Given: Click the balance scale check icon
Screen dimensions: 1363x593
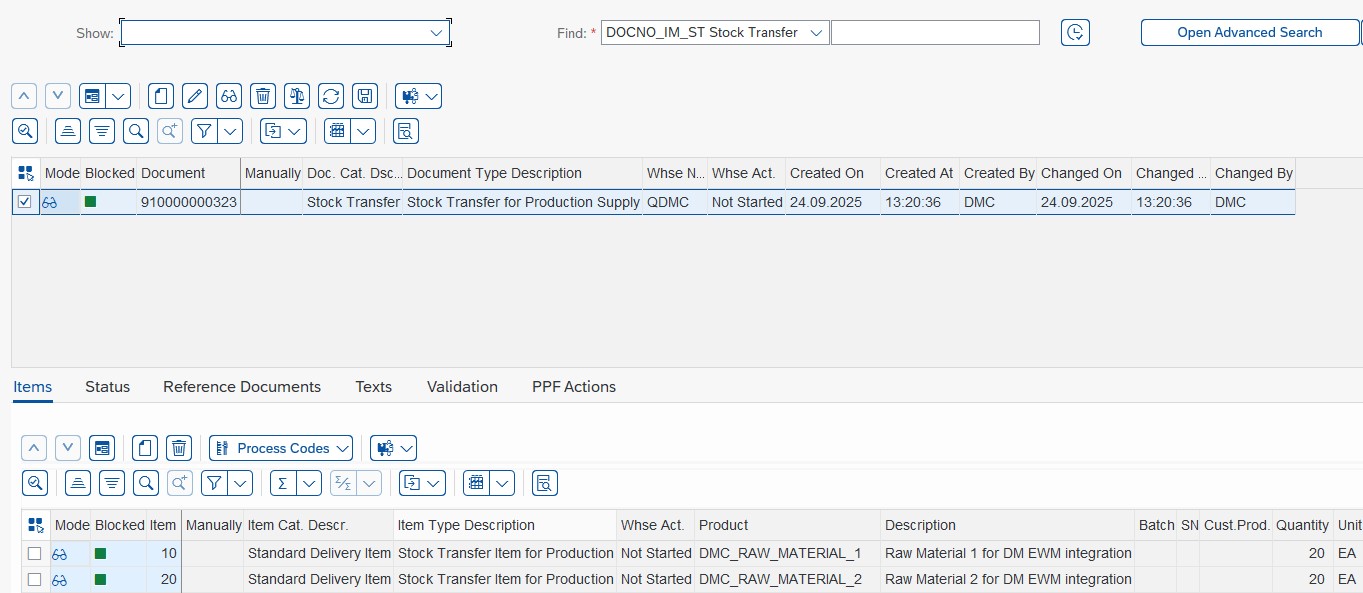Looking at the screenshot, I should 297,96.
